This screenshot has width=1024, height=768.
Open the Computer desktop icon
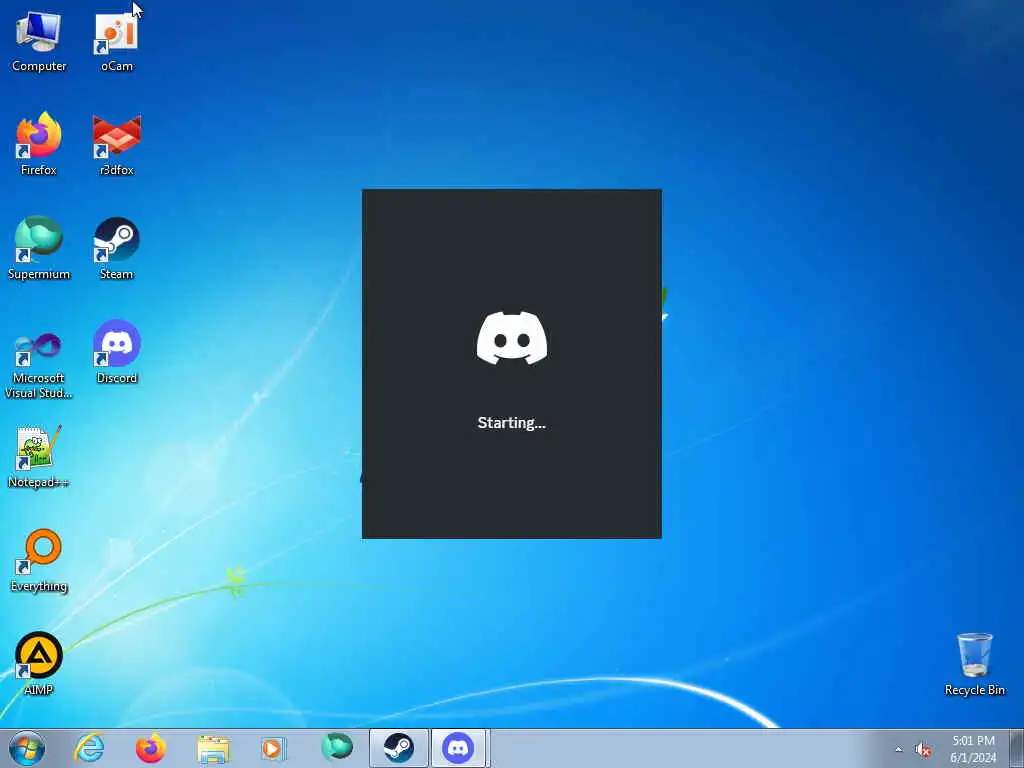[x=39, y=40]
